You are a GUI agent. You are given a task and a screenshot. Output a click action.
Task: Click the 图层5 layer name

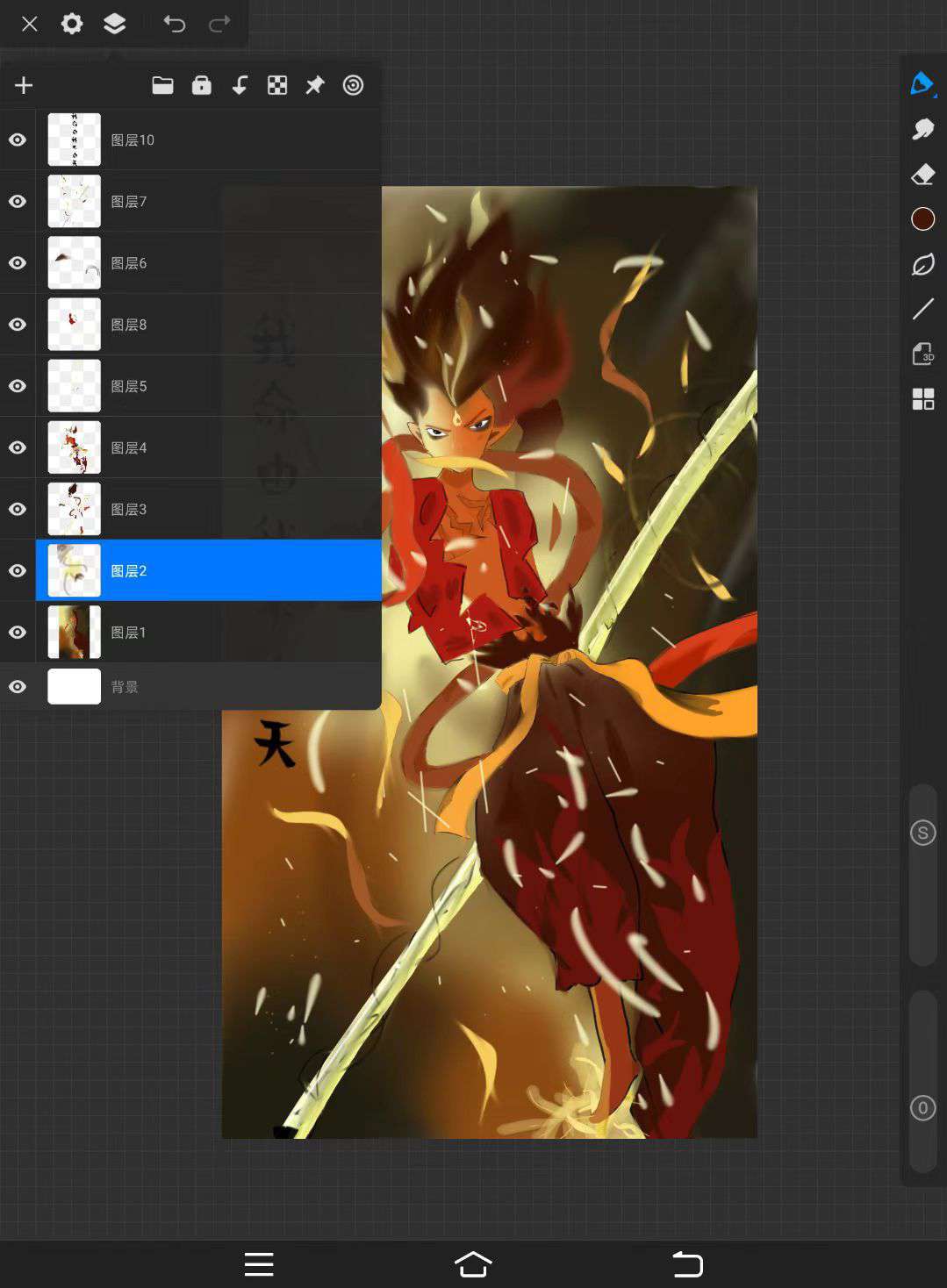coord(129,385)
